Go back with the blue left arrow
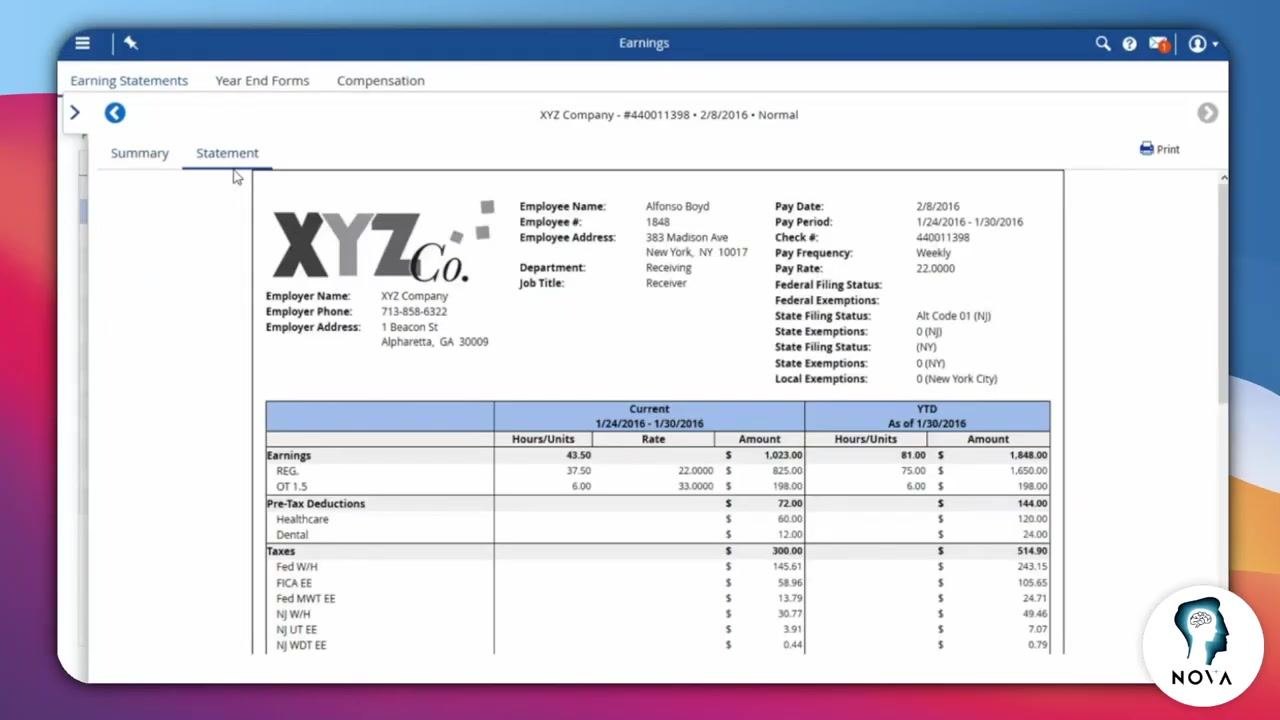The height and width of the screenshot is (720, 1280). (x=115, y=113)
